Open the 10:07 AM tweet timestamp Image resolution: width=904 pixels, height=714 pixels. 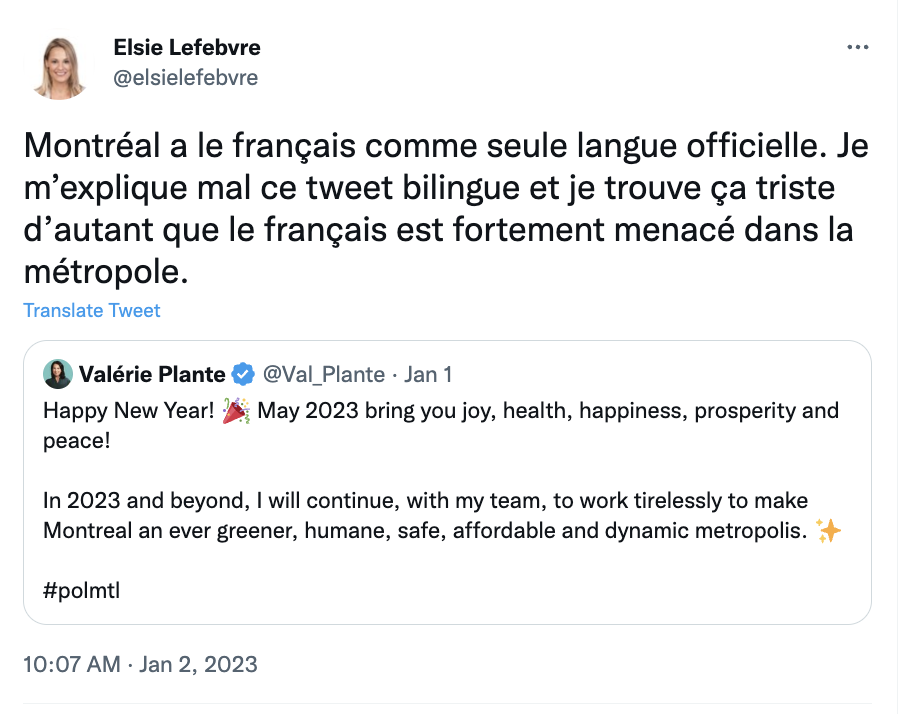(x=72, y=664)
